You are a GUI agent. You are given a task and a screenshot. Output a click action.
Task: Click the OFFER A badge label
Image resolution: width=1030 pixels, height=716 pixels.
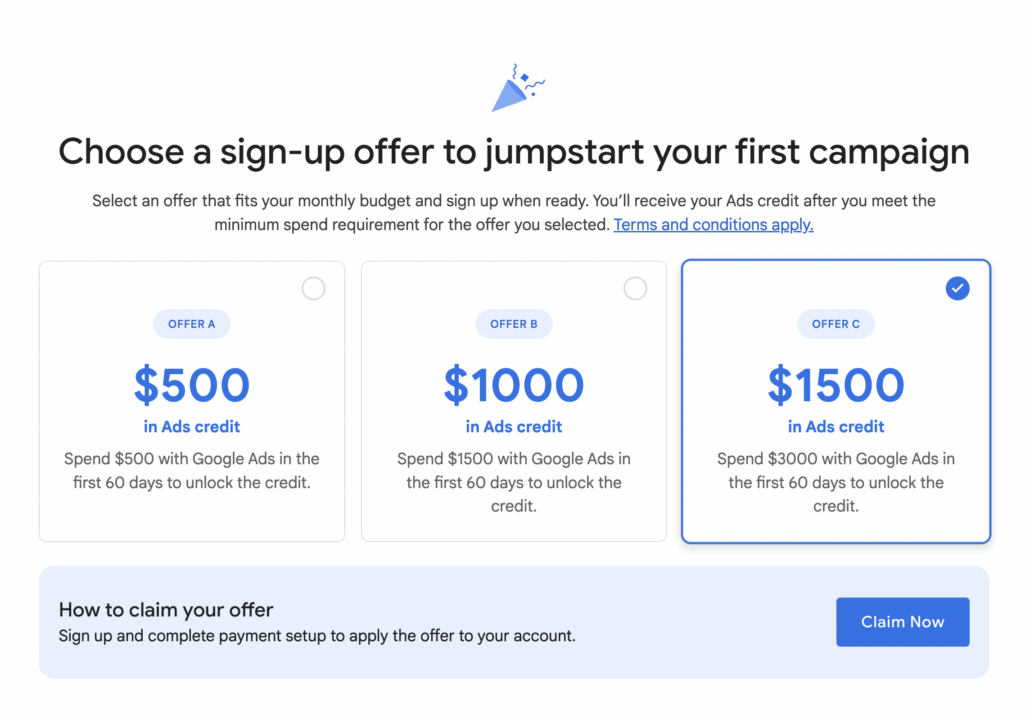[191, 324]
